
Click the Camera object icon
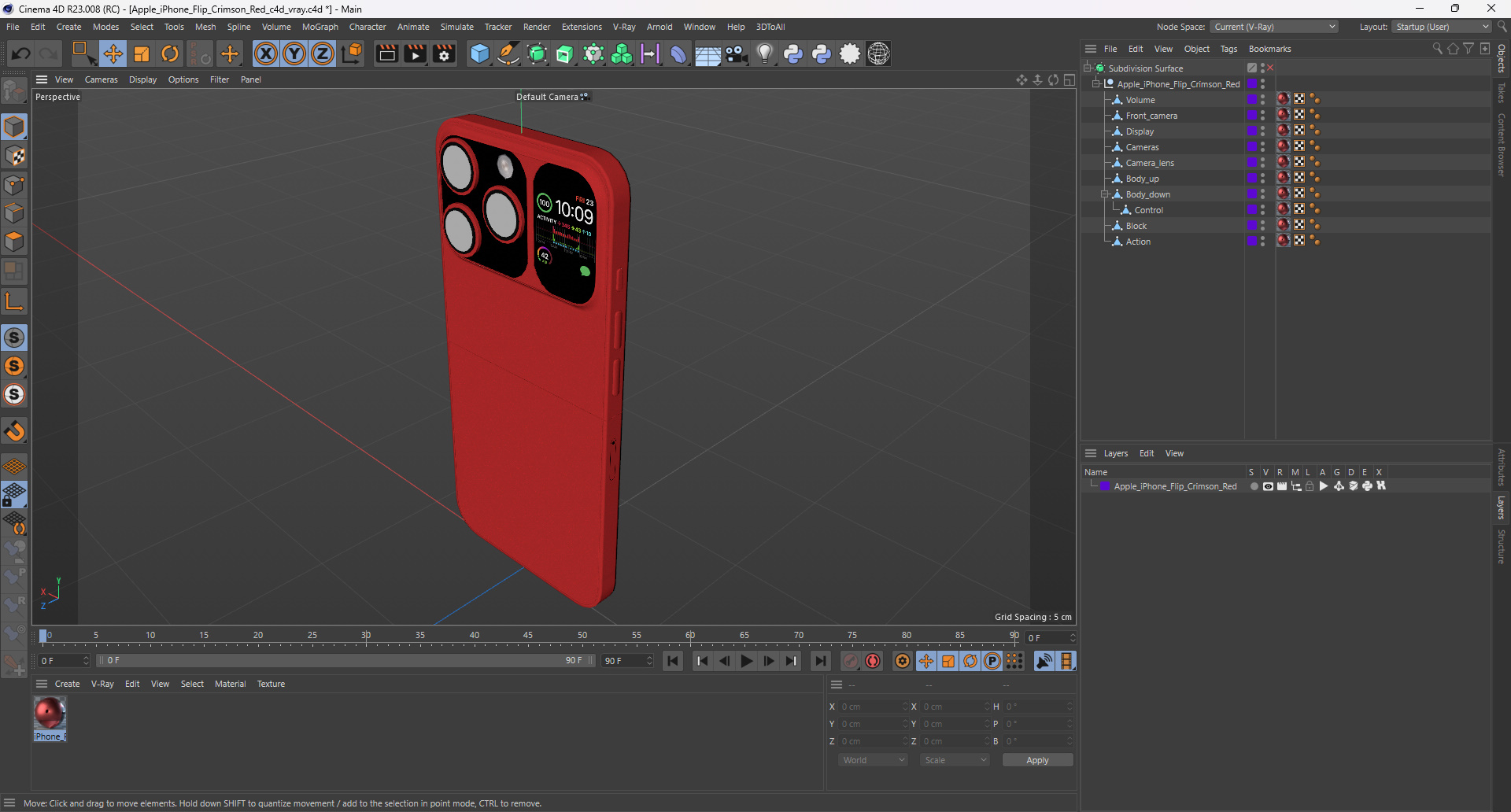(736, 54)
